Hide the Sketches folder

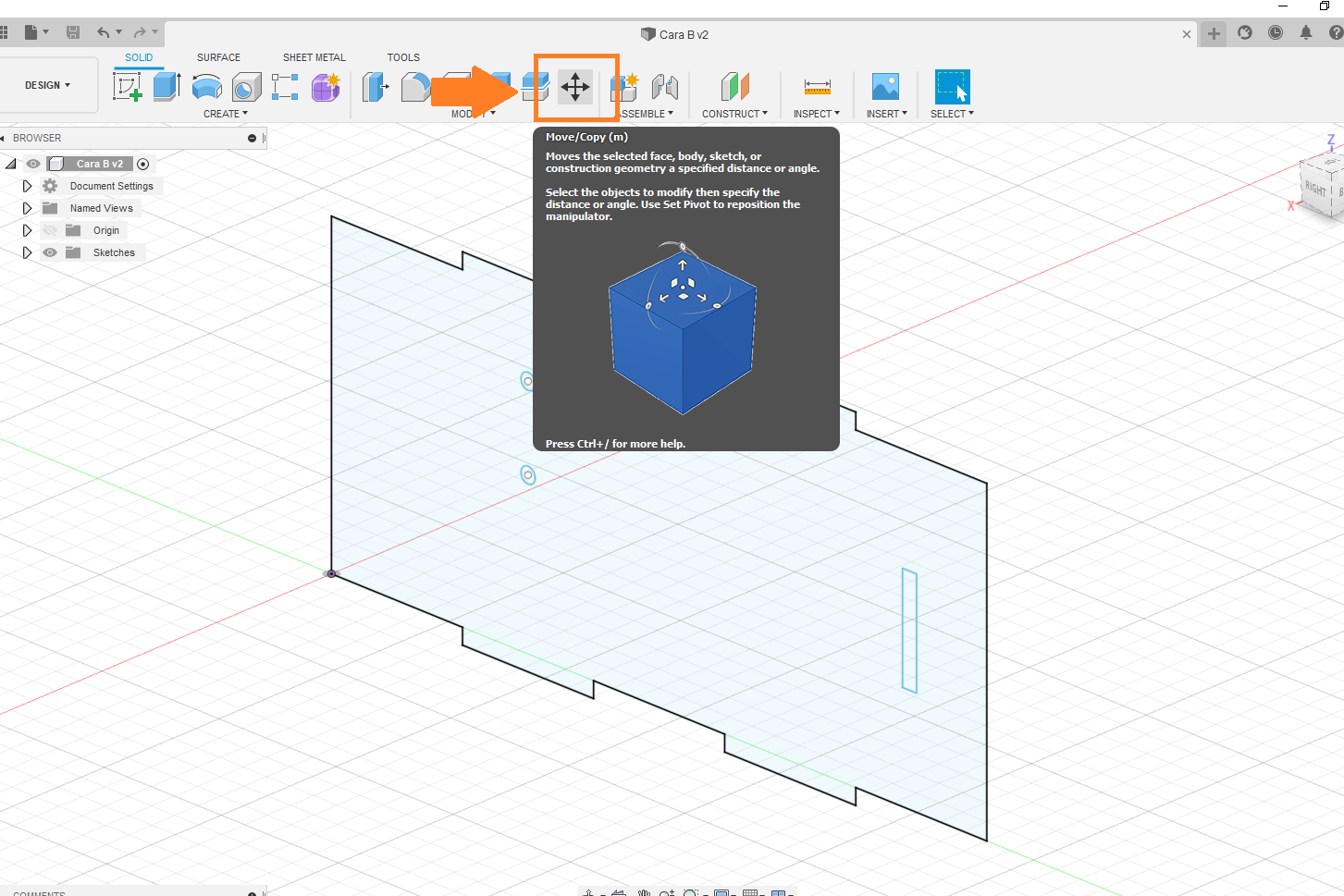[50, 252]
